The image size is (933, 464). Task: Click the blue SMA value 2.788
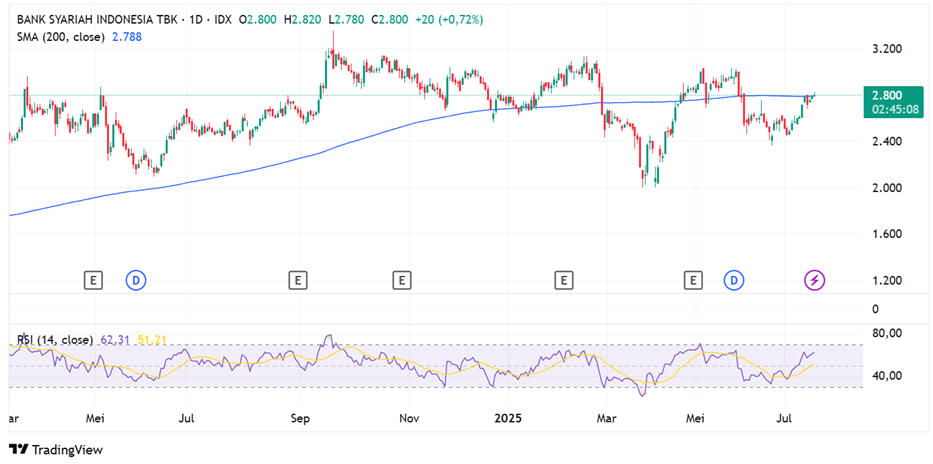coord(126,36)
